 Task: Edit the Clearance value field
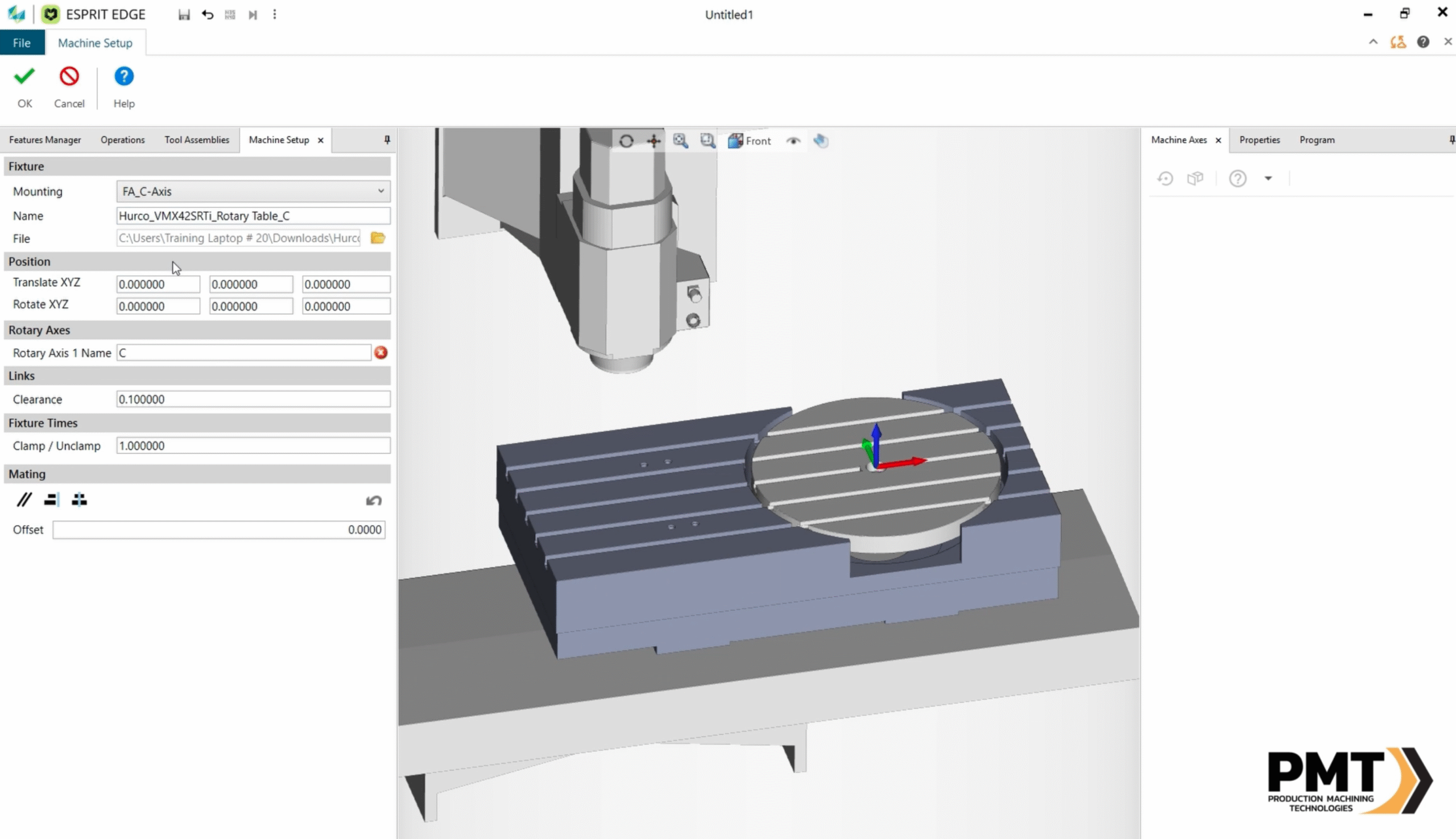(254, 399)
